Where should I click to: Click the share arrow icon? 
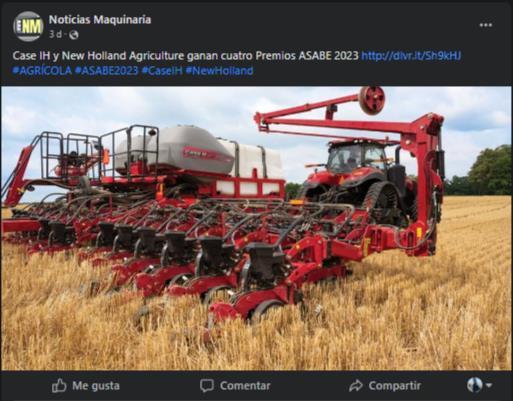coord(356,386)
